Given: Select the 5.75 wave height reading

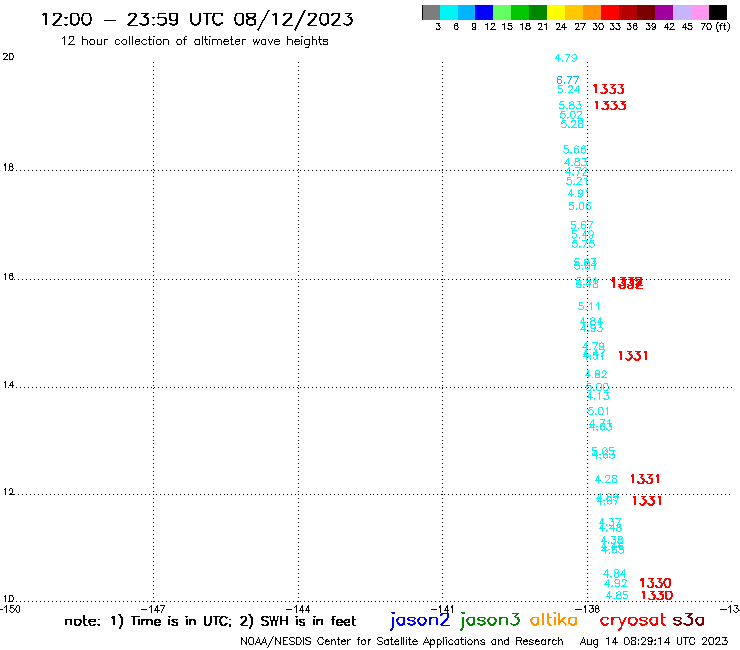Looking at the screenshot, I should (x=583, y=244).
